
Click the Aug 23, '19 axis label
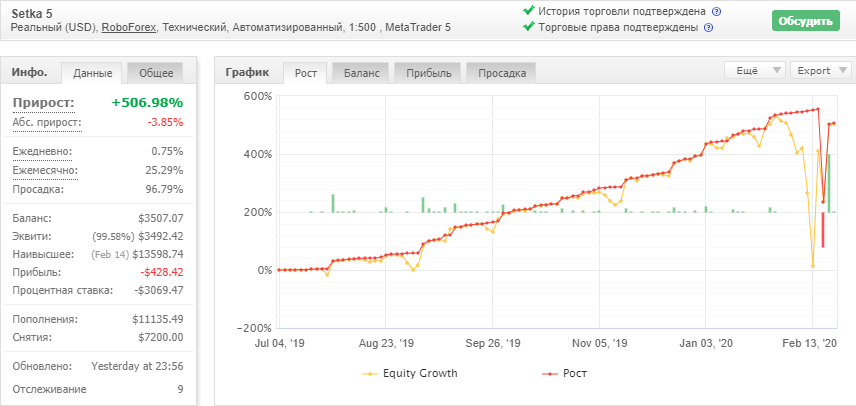[387, 343]
